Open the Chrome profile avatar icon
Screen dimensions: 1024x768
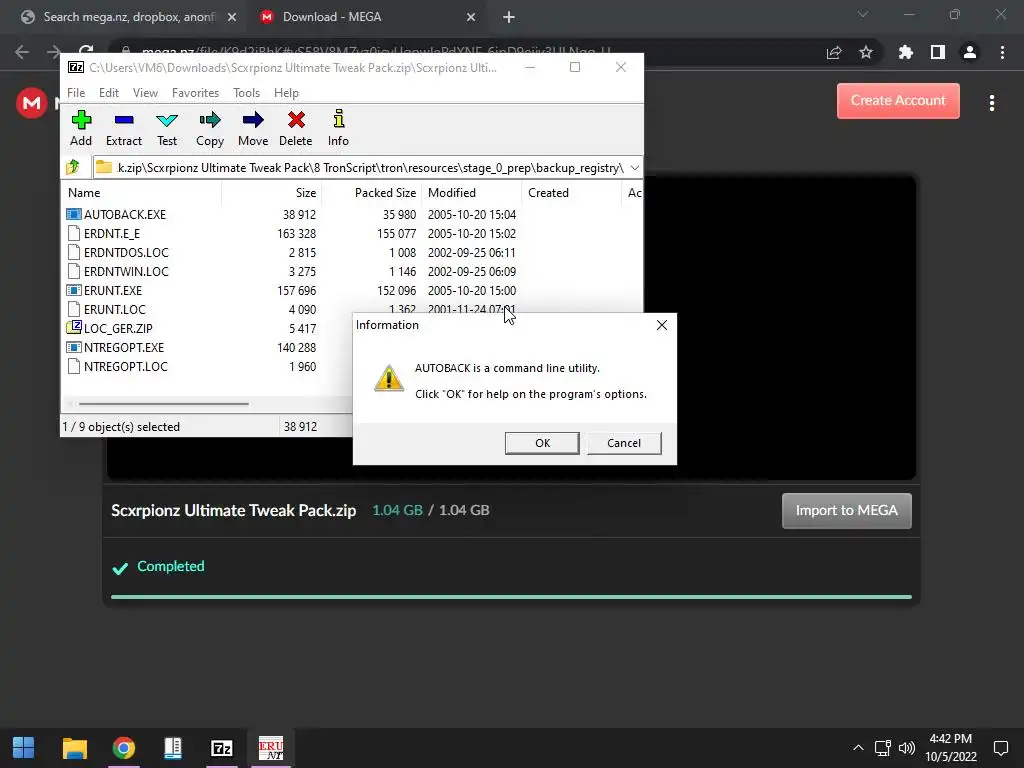(970, 52)
